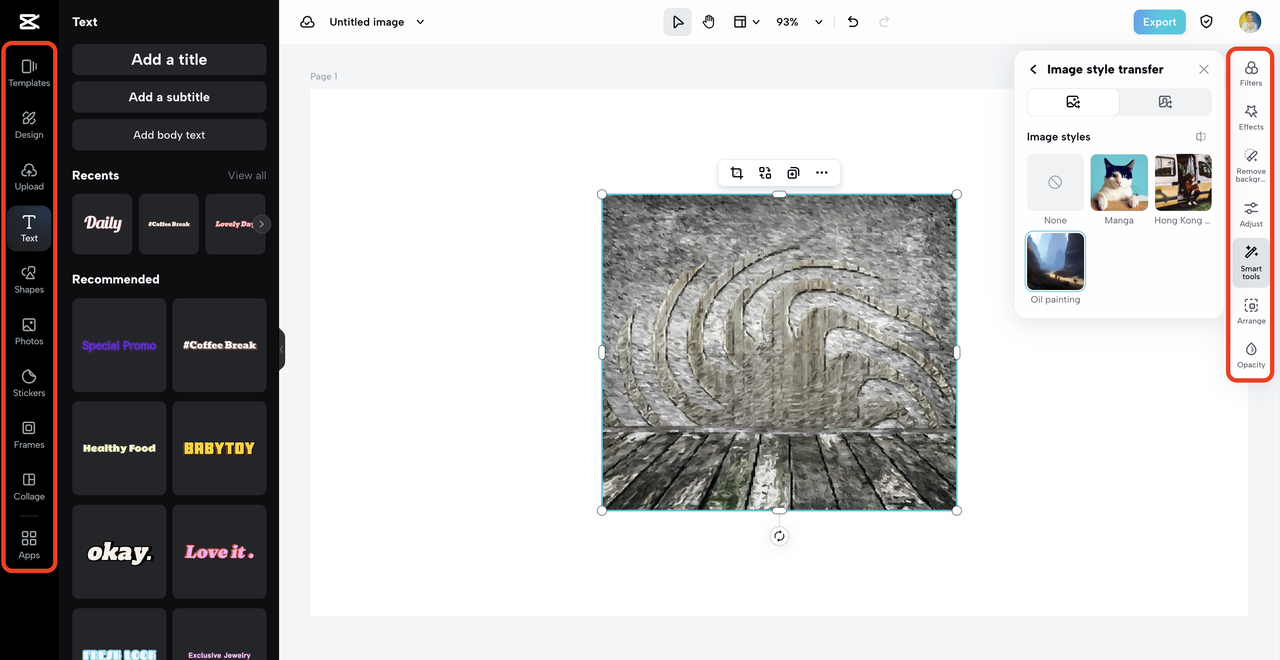Crop the selected image
The width and height of the screenshot is (1280, 660).
(737, 173)
